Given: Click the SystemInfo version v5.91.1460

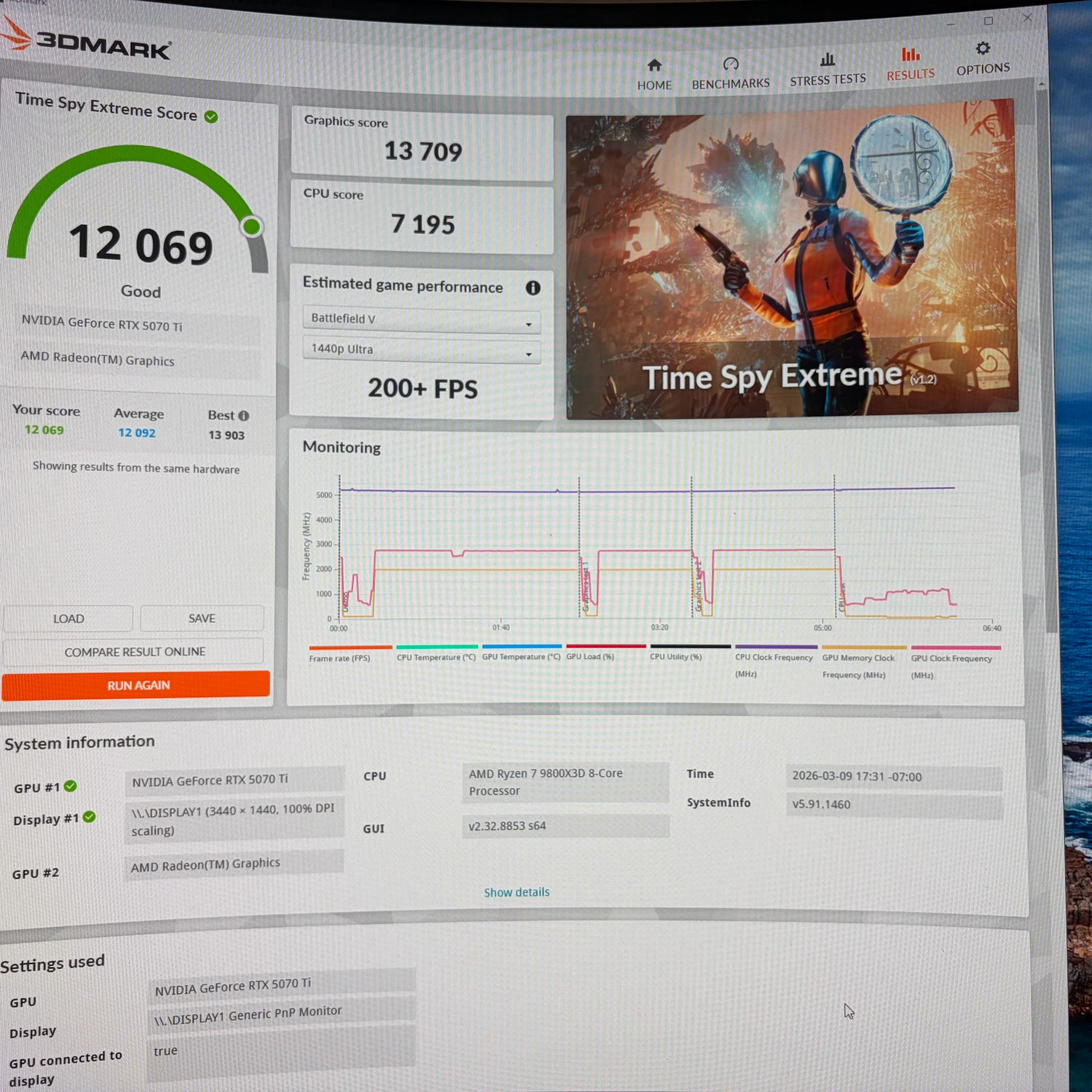Looking at the screenshot, I should click(x=894, y=806).
